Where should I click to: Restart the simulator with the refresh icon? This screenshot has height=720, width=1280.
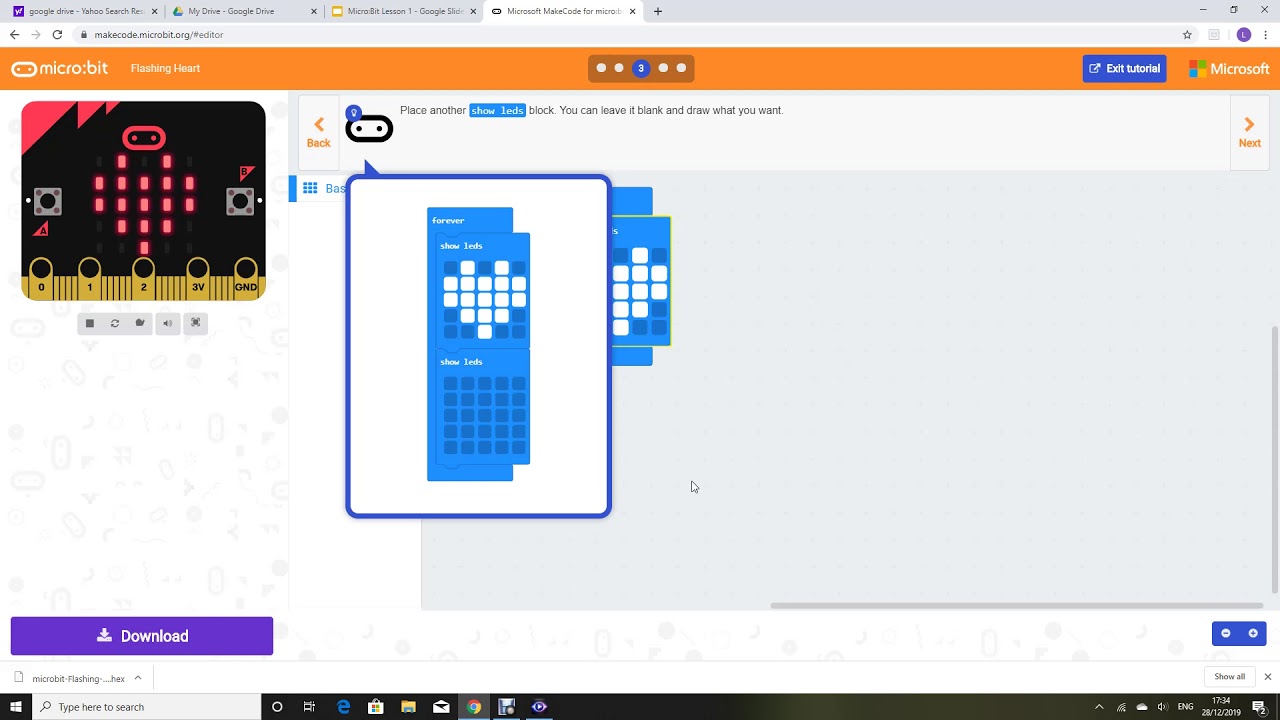coord(115,323)
